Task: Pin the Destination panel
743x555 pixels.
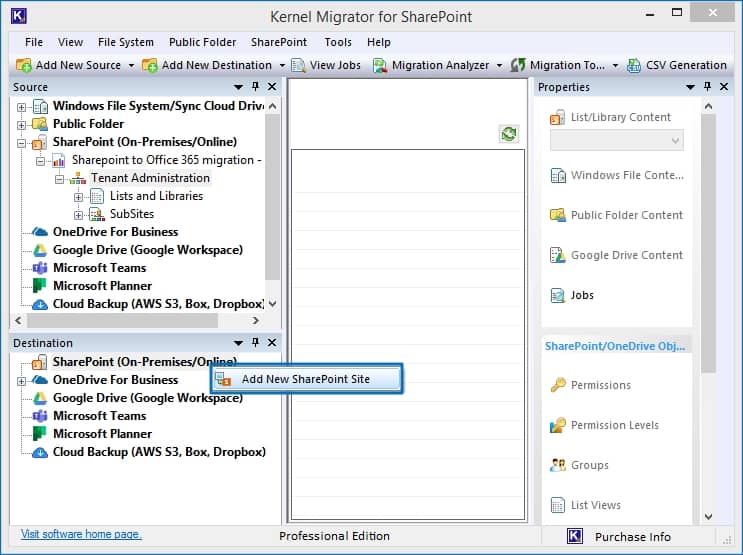Action: [x=255, y=342]
